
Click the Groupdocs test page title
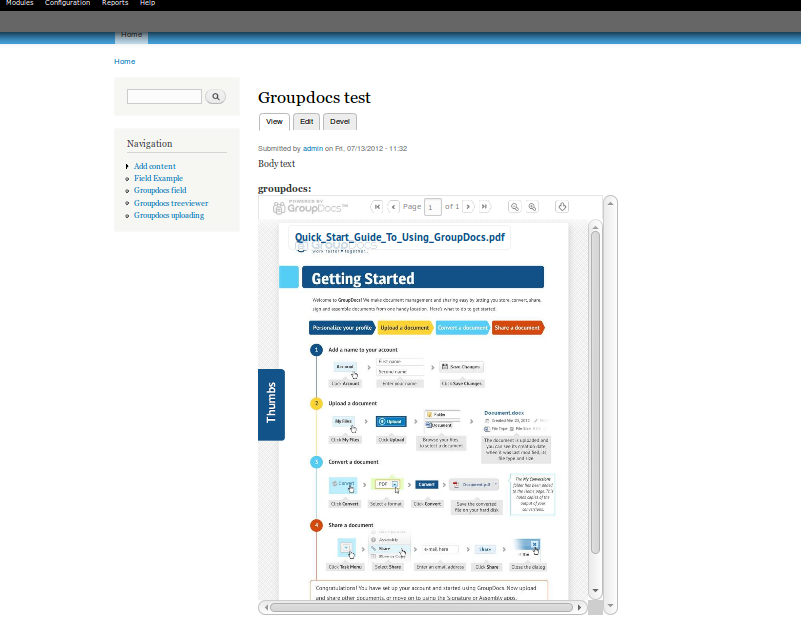[x=314, y=98]
